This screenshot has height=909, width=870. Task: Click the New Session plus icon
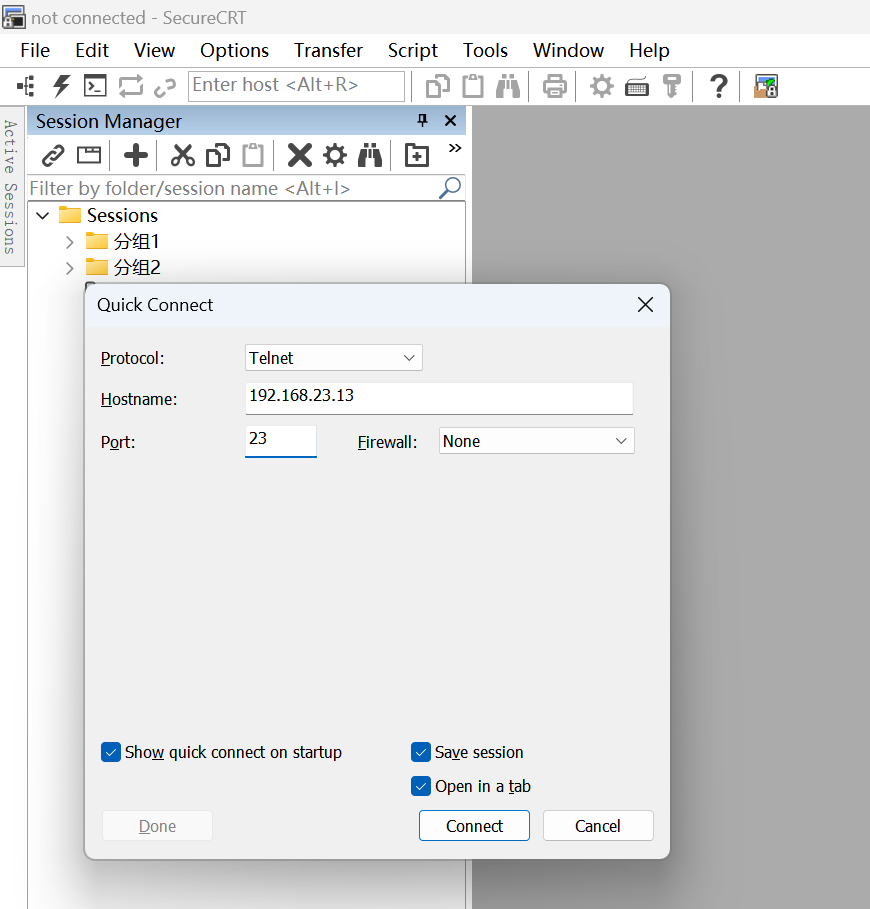[136, 155]
